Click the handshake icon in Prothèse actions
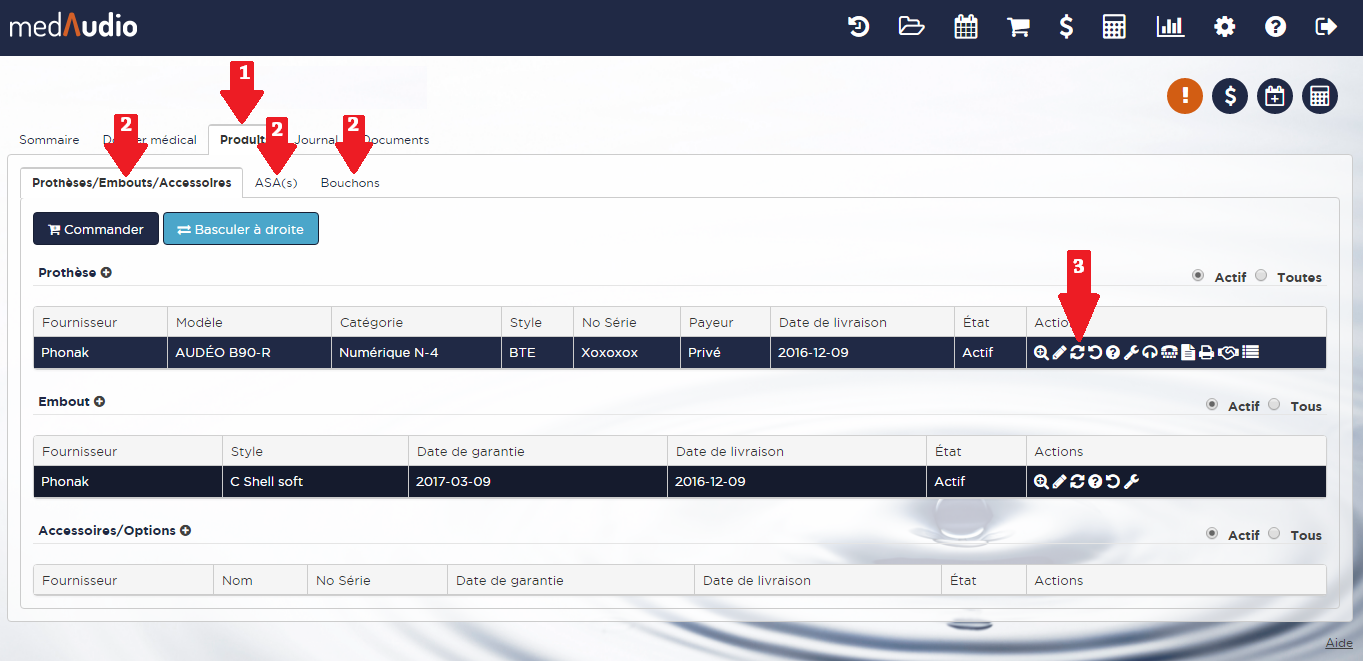This screenshot has width=1363, height=661. click(1228, 353)
